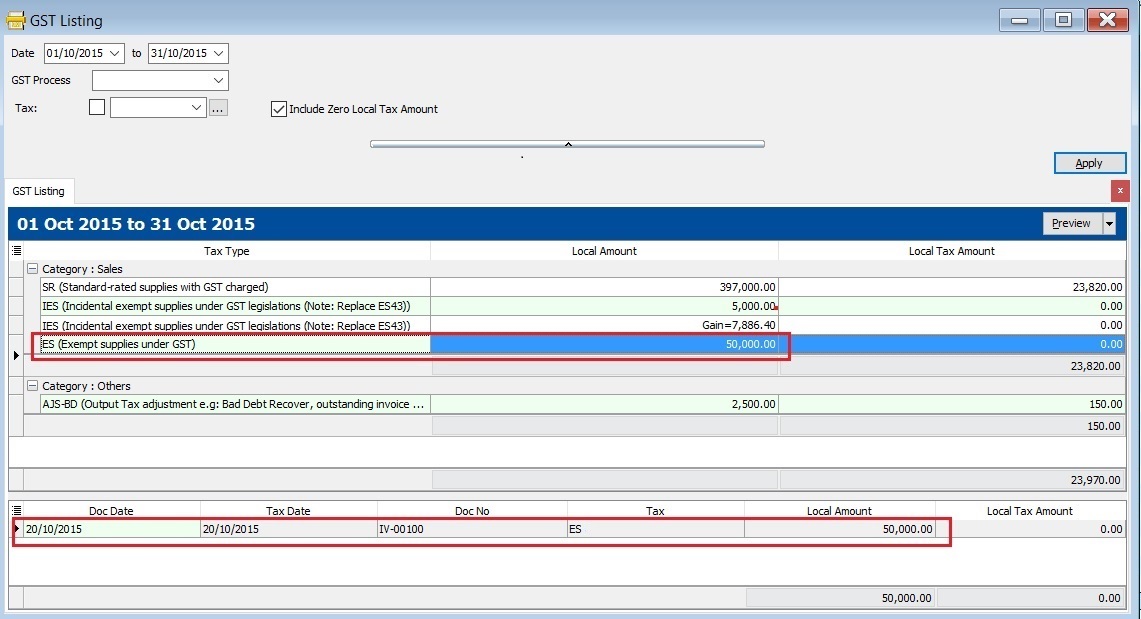Open the Preview button's dropdown arrow
The height and width of the screenshot is (619, 1141).
1107,223
